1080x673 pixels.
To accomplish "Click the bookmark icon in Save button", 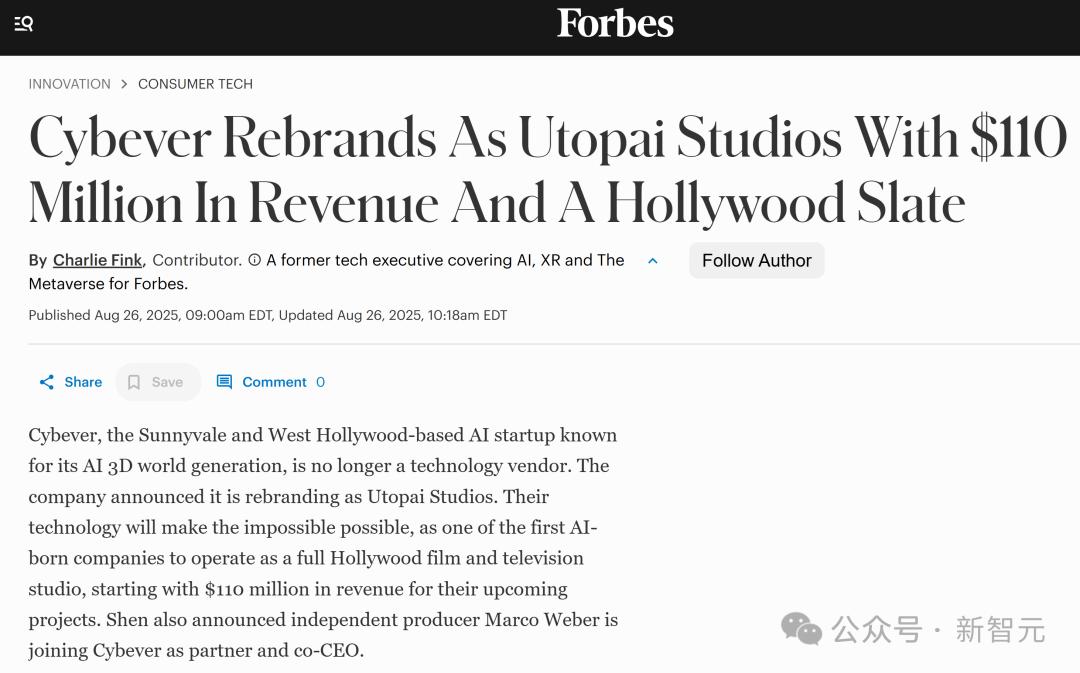I will click(x=134, y=382).
